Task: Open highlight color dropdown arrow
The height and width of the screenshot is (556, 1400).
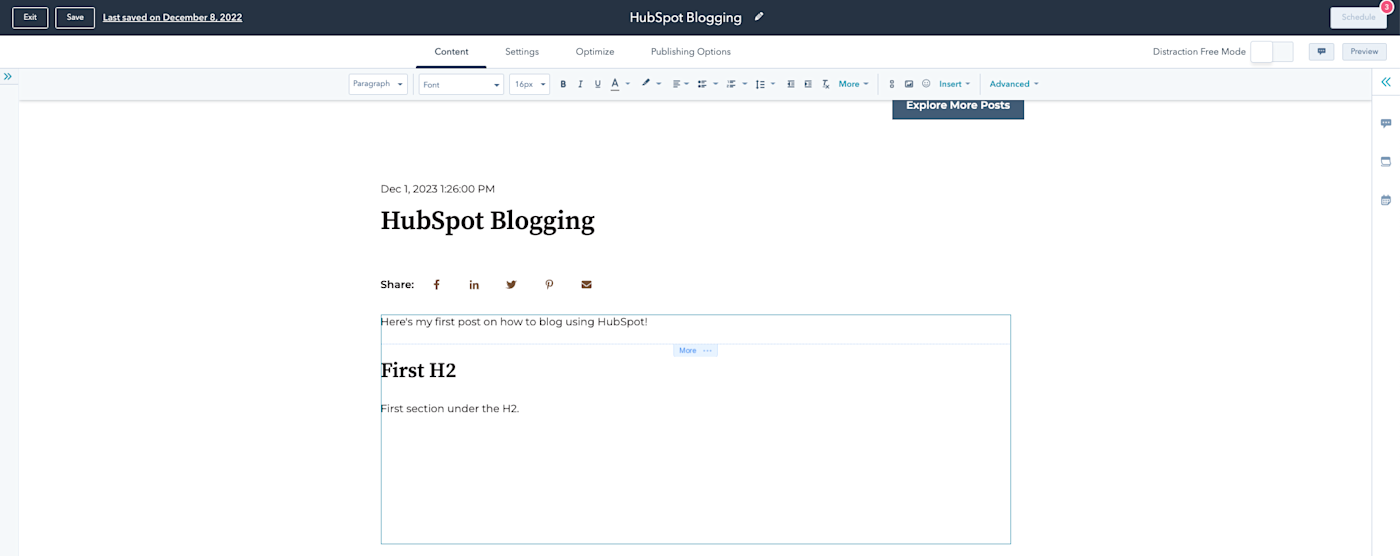Action: tap(659, 84)
